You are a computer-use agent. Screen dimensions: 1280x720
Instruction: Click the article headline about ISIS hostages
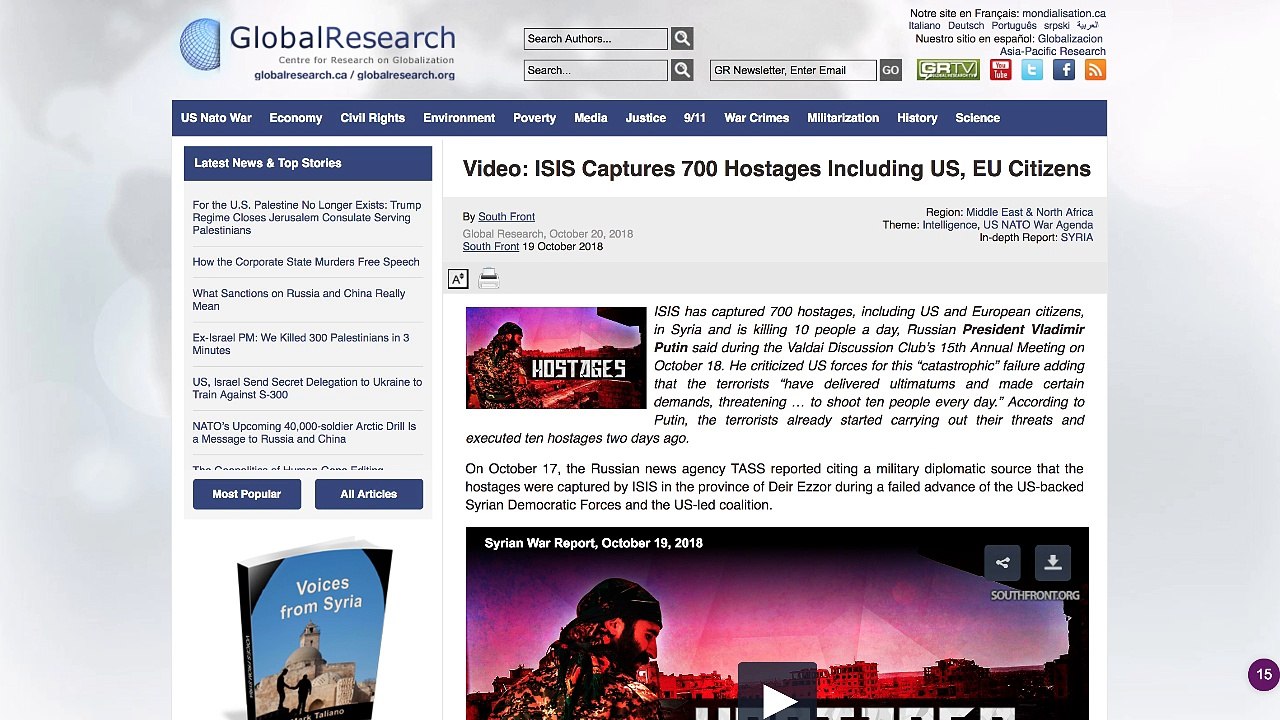coord(776,169)
